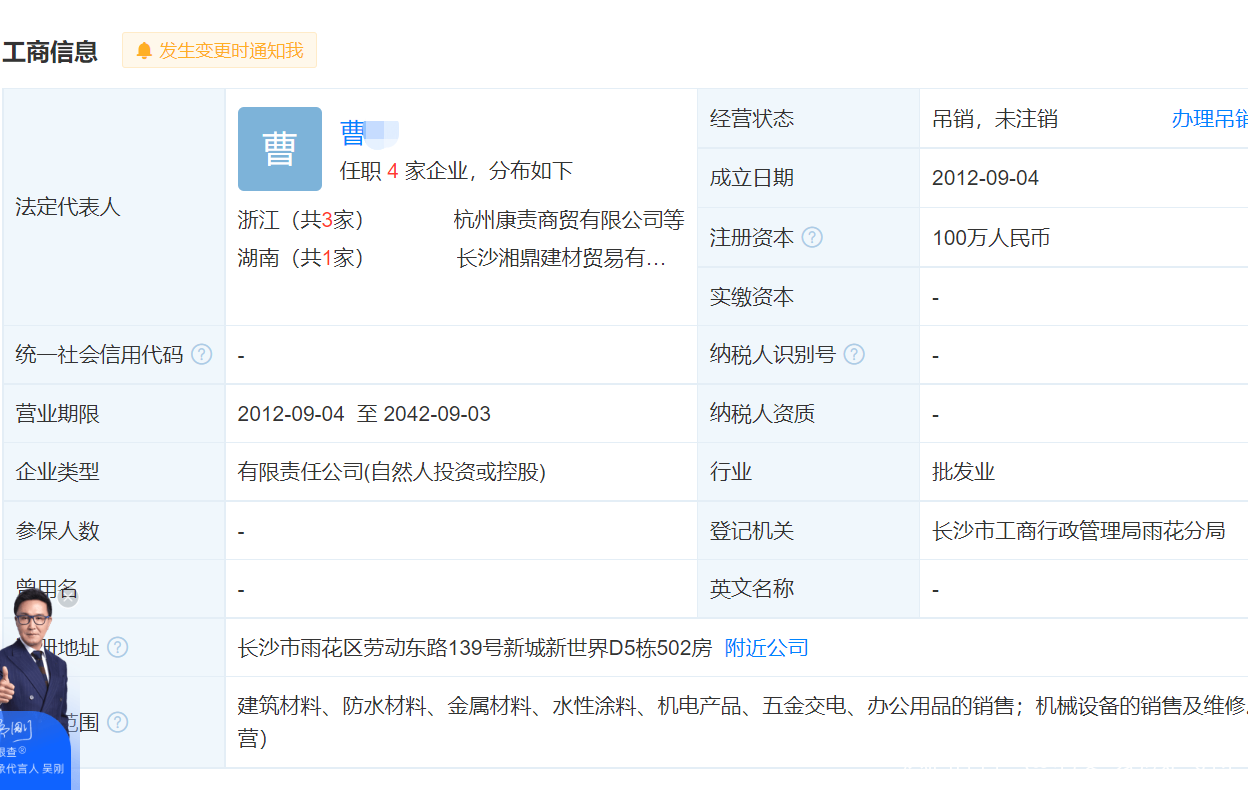
Task: Click the 成立日期 label cell
Action: pyautogui.click(x=808, y=178)
